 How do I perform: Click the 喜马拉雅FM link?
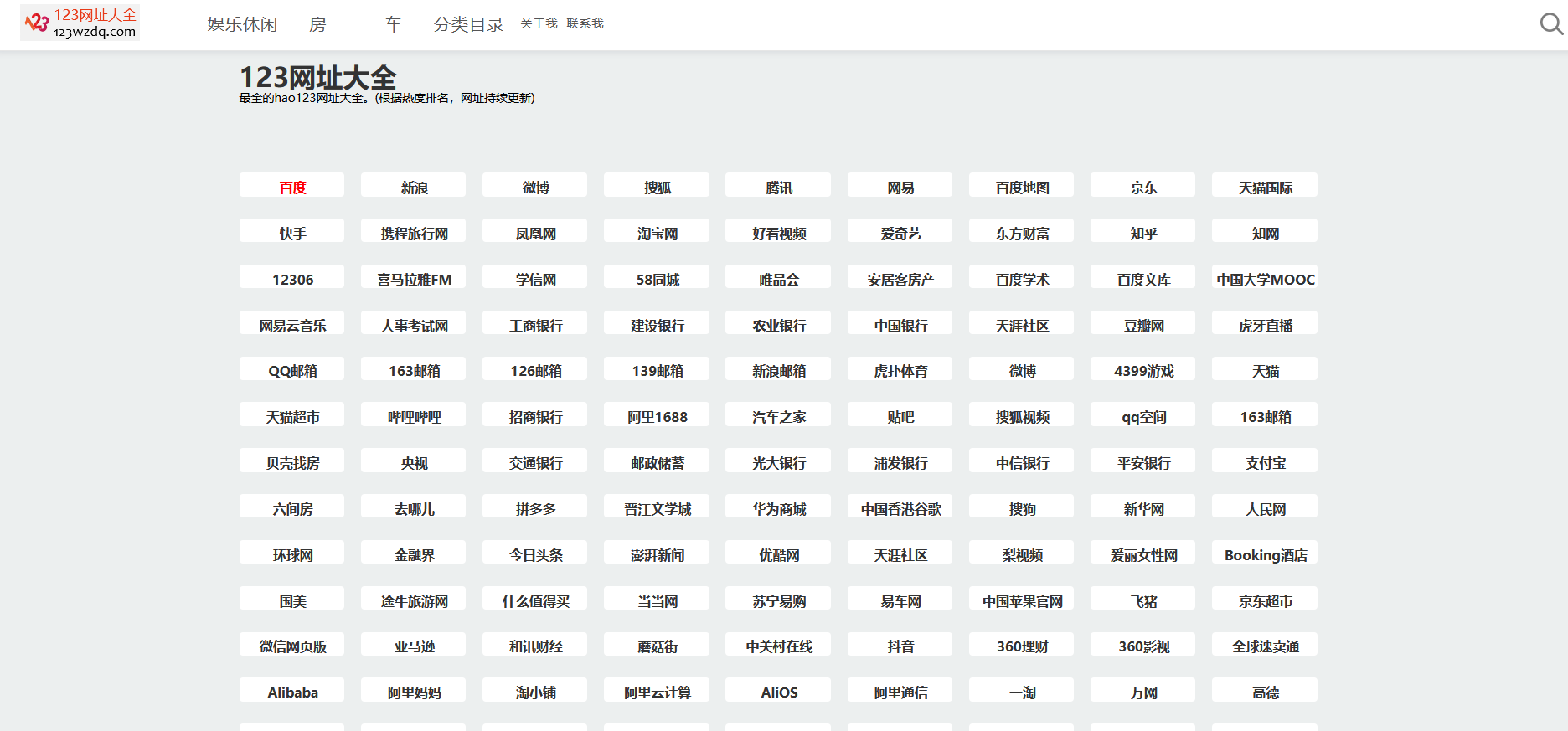tap(414, 279)
